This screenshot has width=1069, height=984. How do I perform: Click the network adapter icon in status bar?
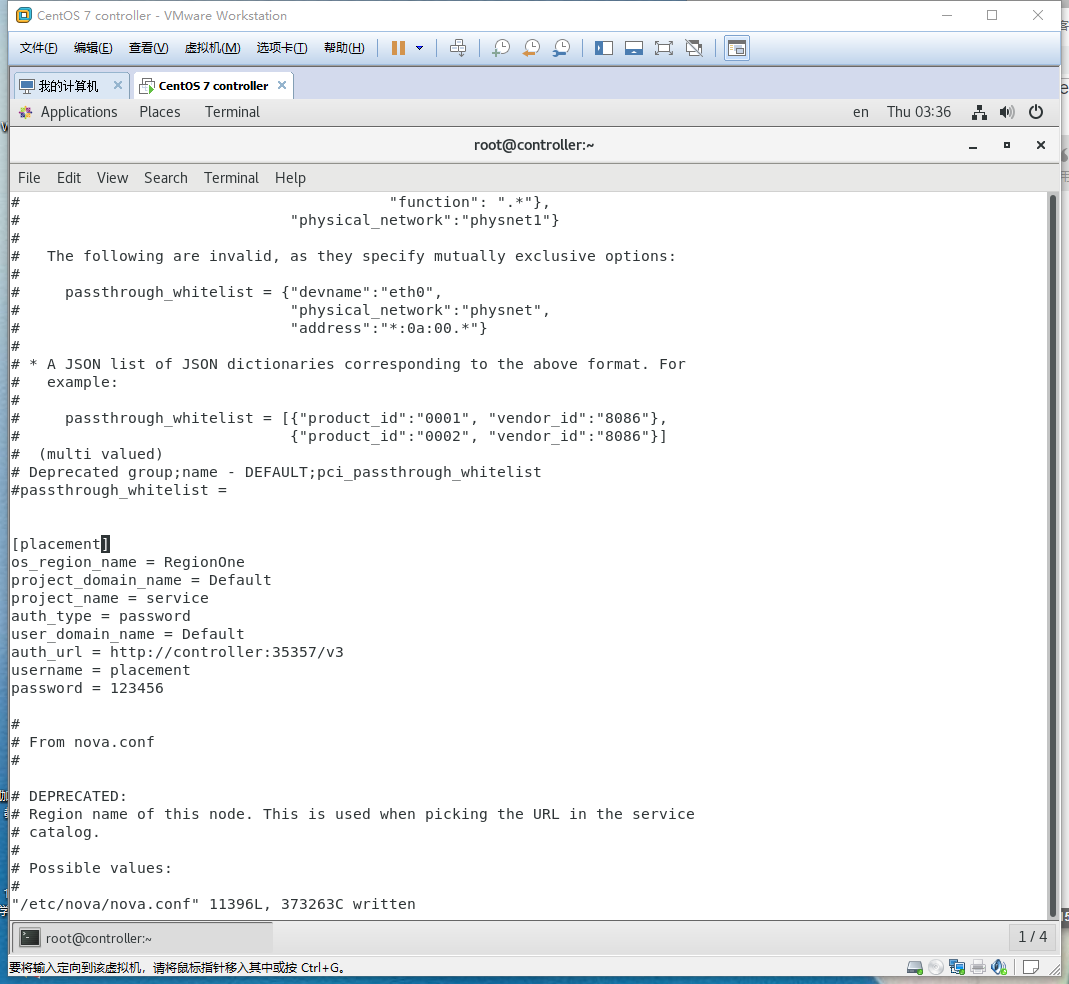956,966
